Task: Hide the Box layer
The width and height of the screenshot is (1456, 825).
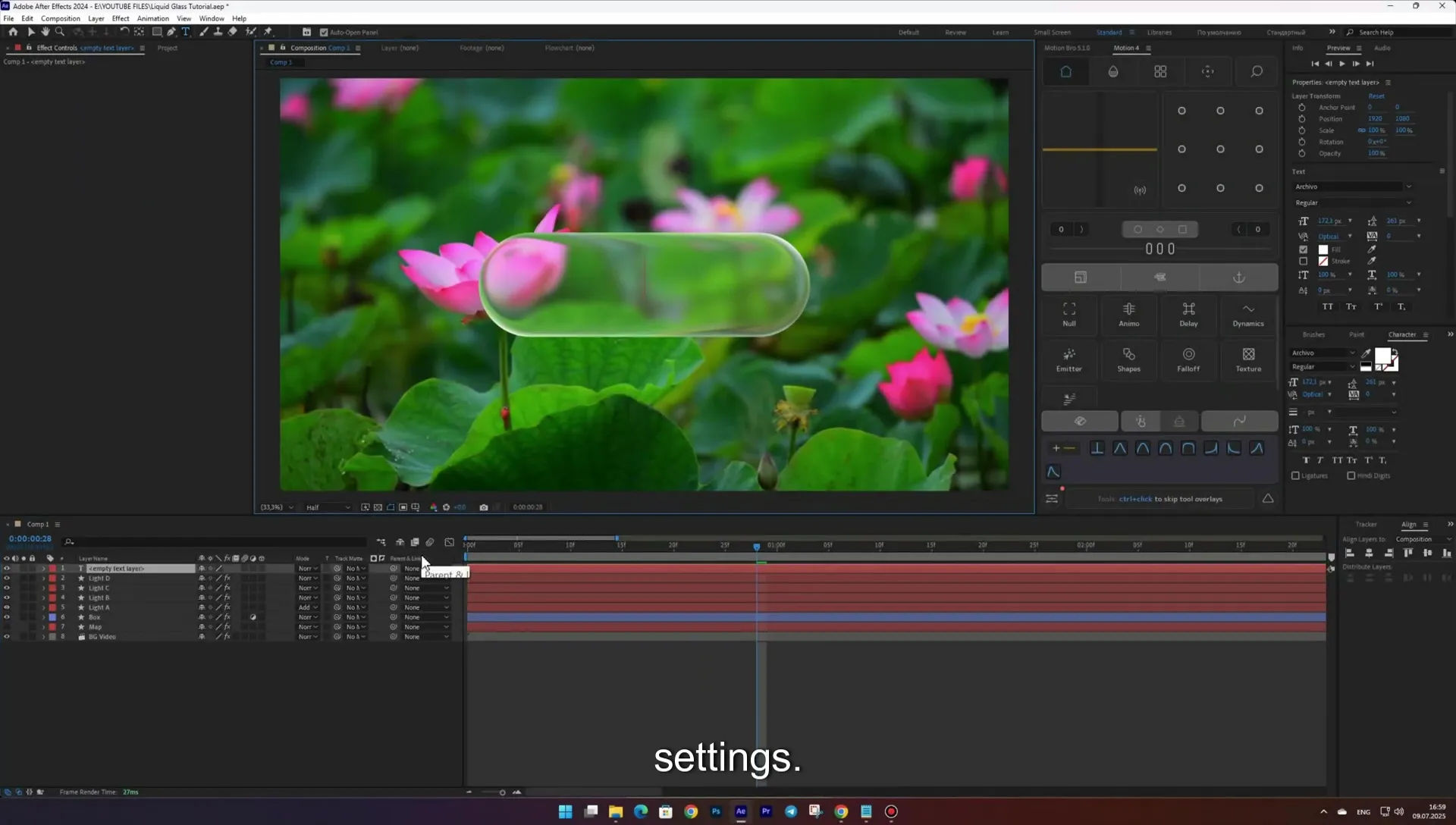Action: coord(7,618)
